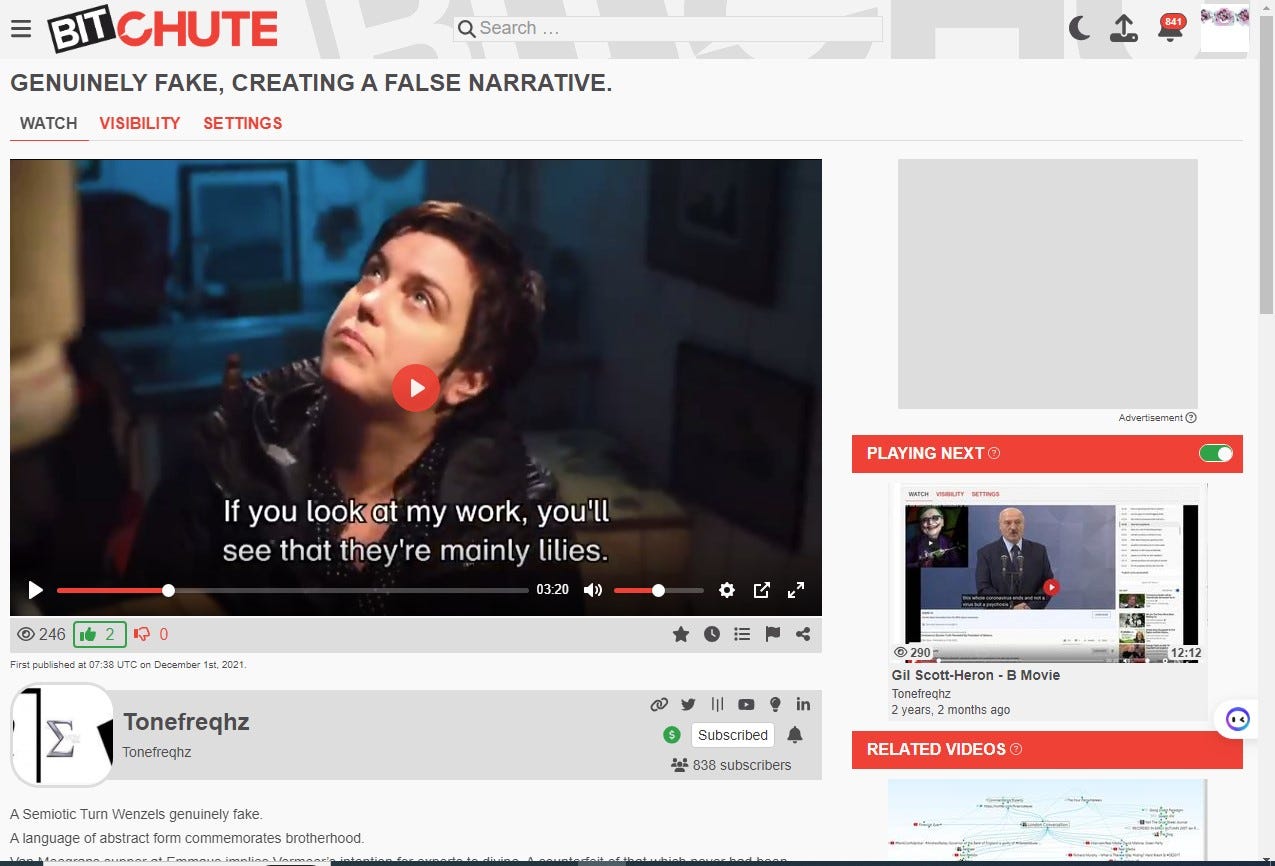Open video in pop-out window
The height and width of the screenshot is (866, 1275).
point(761,590)
